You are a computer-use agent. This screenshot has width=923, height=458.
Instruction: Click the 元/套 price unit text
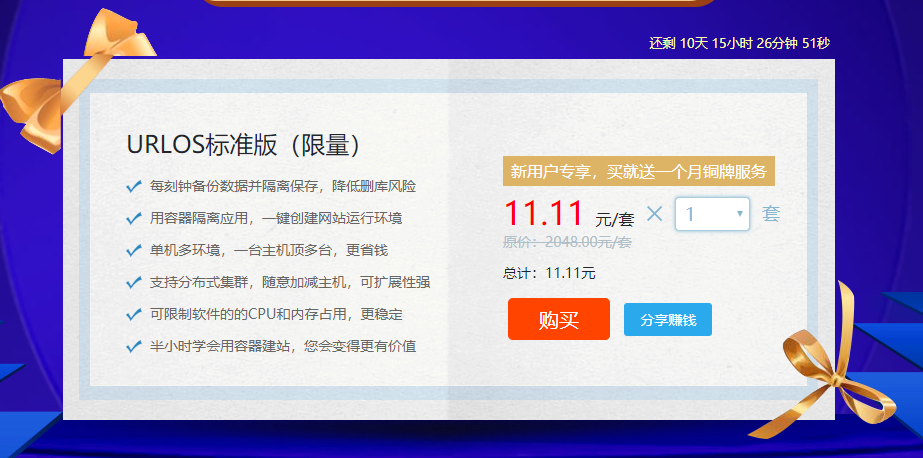615,220
